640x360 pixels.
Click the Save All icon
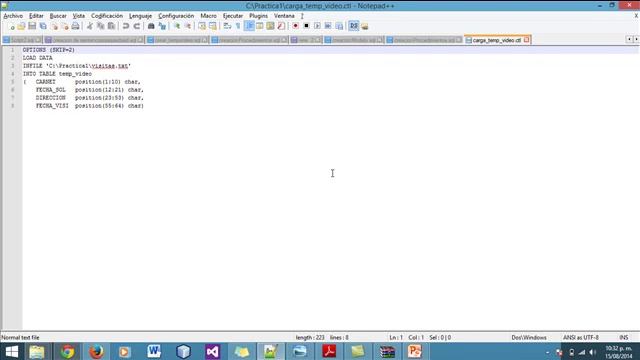click(x=43, y=26)
